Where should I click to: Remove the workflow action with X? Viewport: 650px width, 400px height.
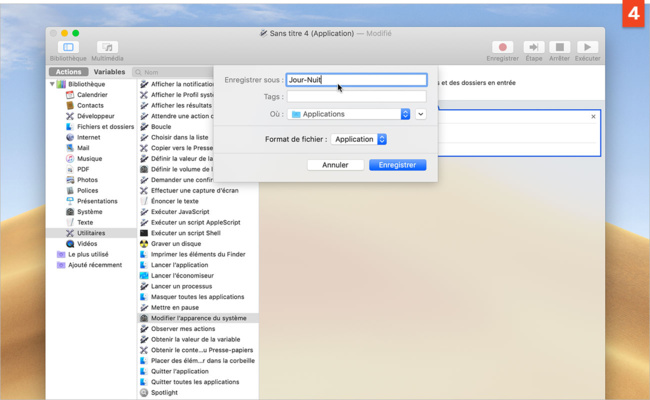point(593,116)
